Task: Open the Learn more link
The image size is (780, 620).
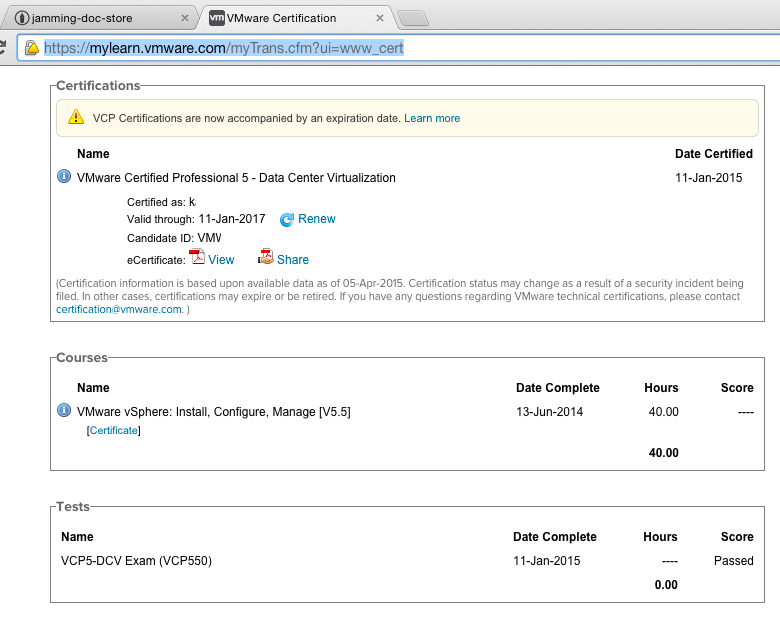Action: (x=432, y=118)
